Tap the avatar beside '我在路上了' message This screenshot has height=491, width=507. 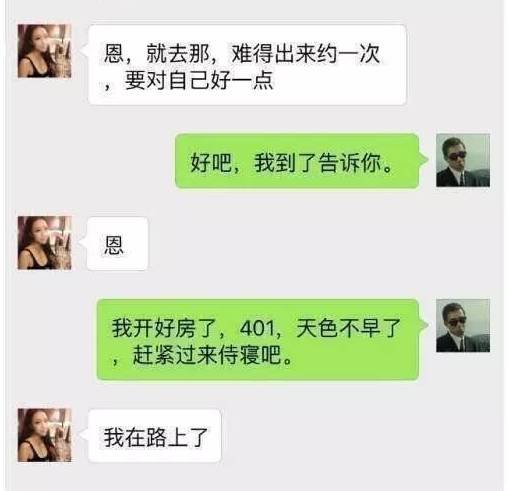(x=44, y=435)
